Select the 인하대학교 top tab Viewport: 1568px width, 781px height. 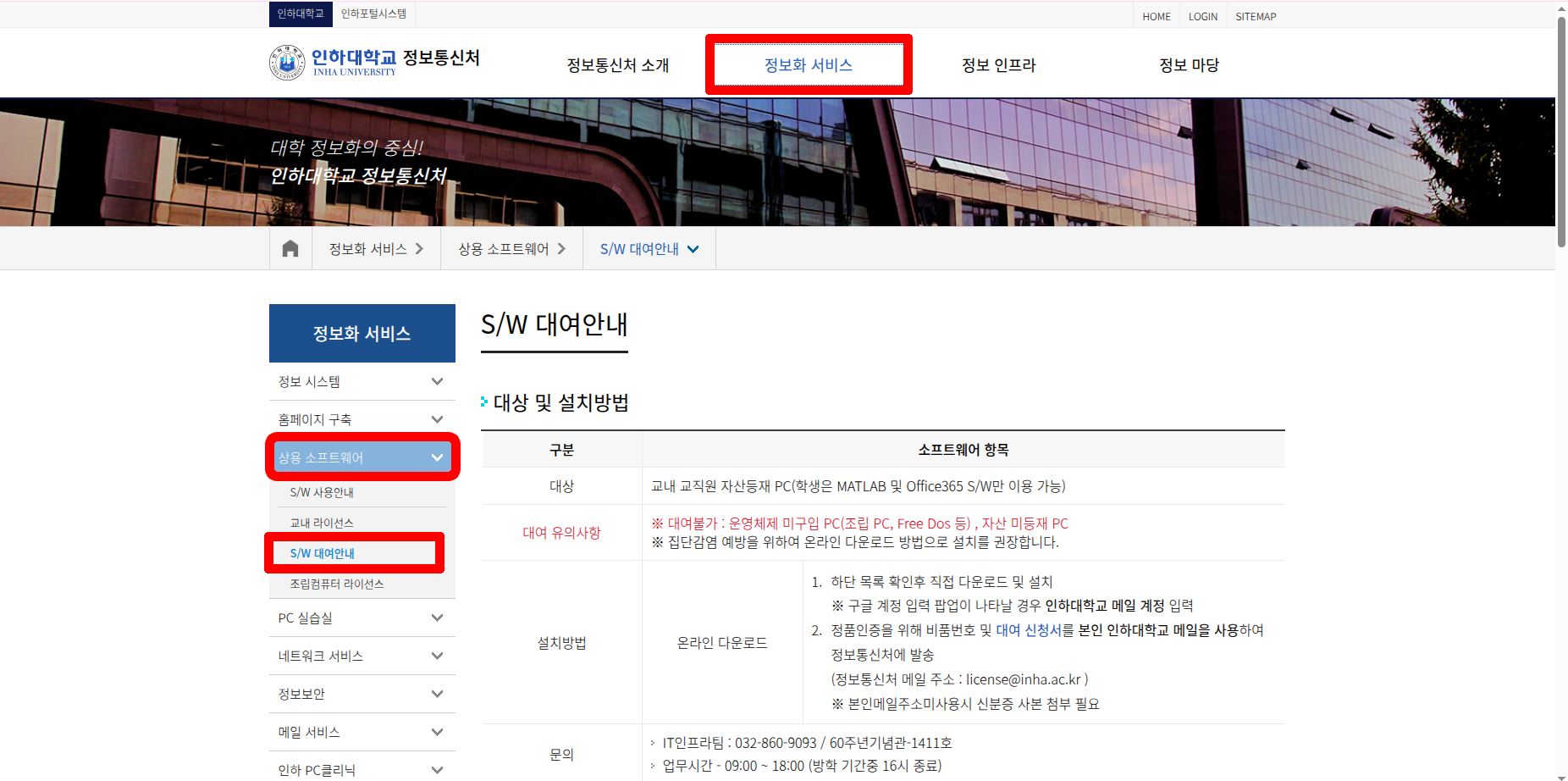[301, 14]
